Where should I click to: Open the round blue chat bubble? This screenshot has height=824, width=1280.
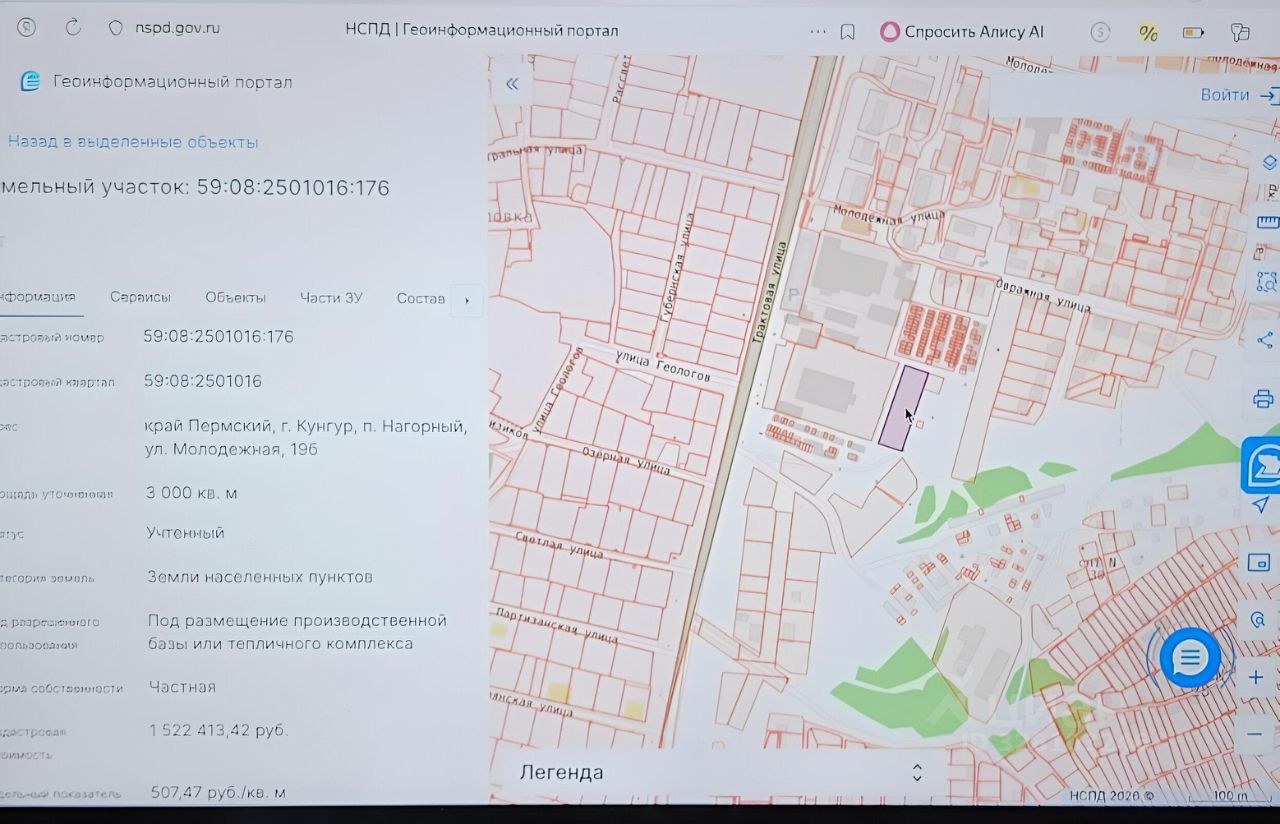[1190, 657]
